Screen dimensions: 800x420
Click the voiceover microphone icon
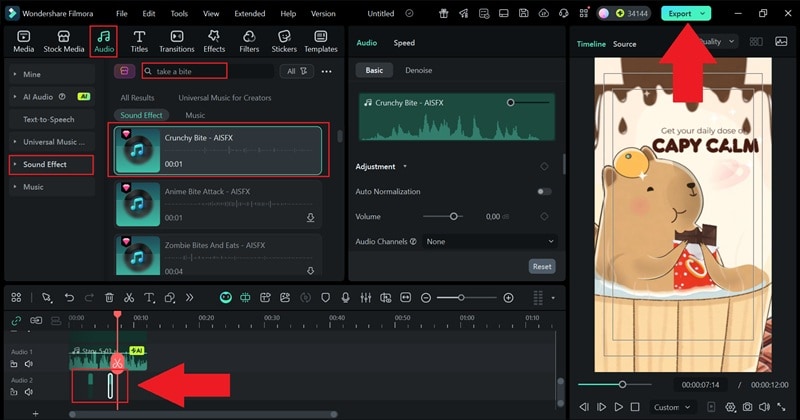click(345, 298)
